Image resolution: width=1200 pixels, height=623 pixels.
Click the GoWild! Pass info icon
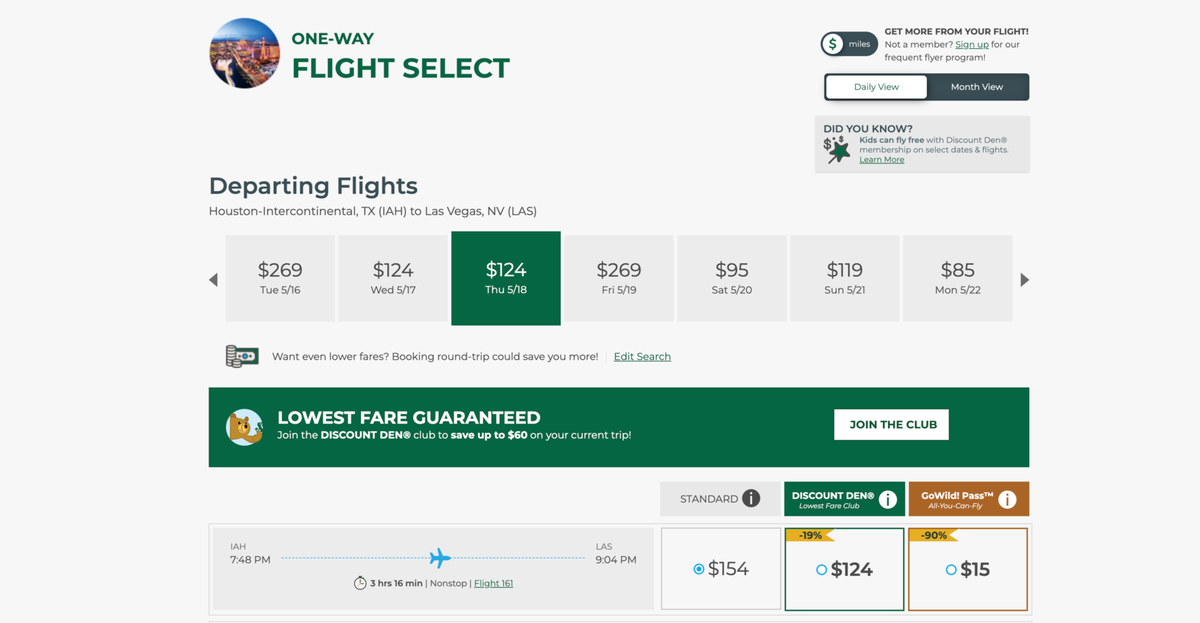tap(1007, 498)
